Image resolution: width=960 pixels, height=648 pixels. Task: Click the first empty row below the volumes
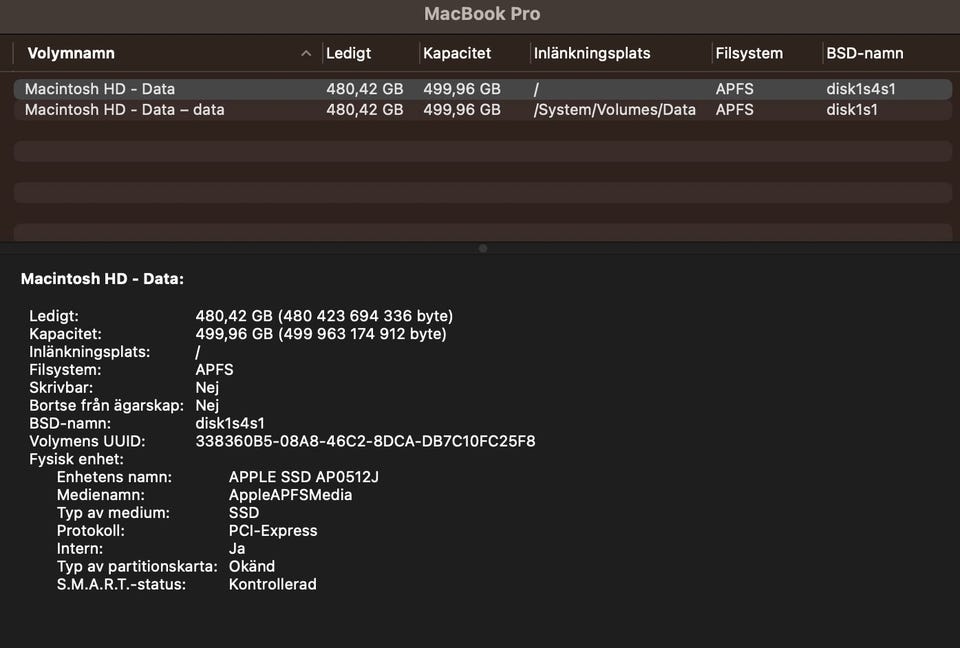tap(482, 151)
